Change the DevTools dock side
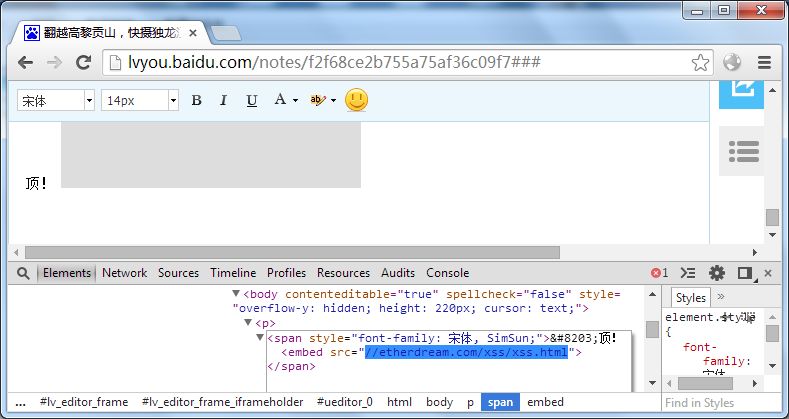 click(745, 273)
